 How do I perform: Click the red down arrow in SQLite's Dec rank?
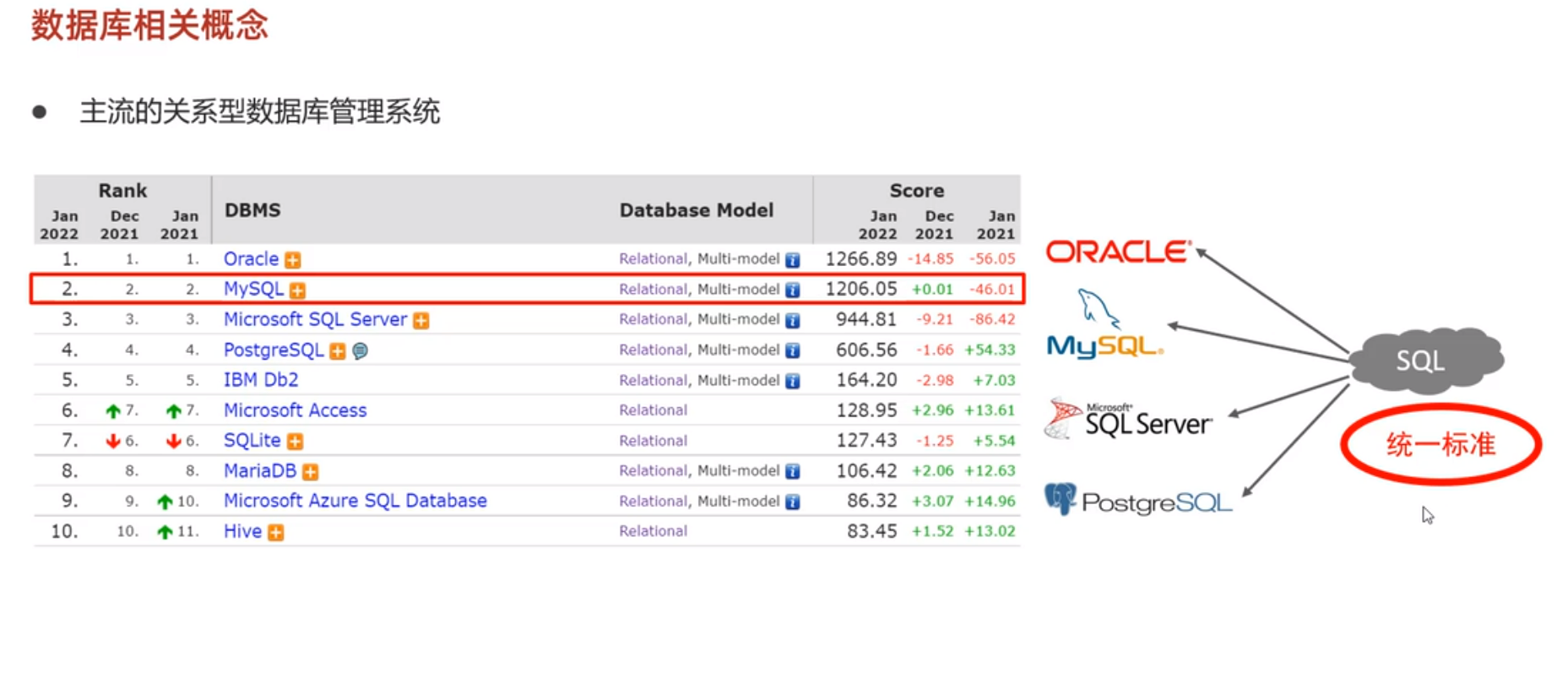pos(113,442)
